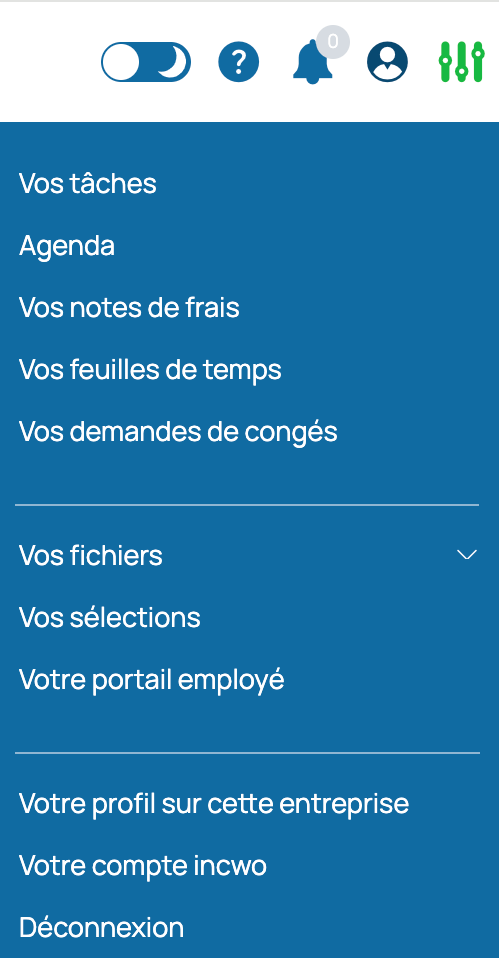Open Votre profil sur cette entreprise
This screenshot has width=499, height=958.
(214, 804)
